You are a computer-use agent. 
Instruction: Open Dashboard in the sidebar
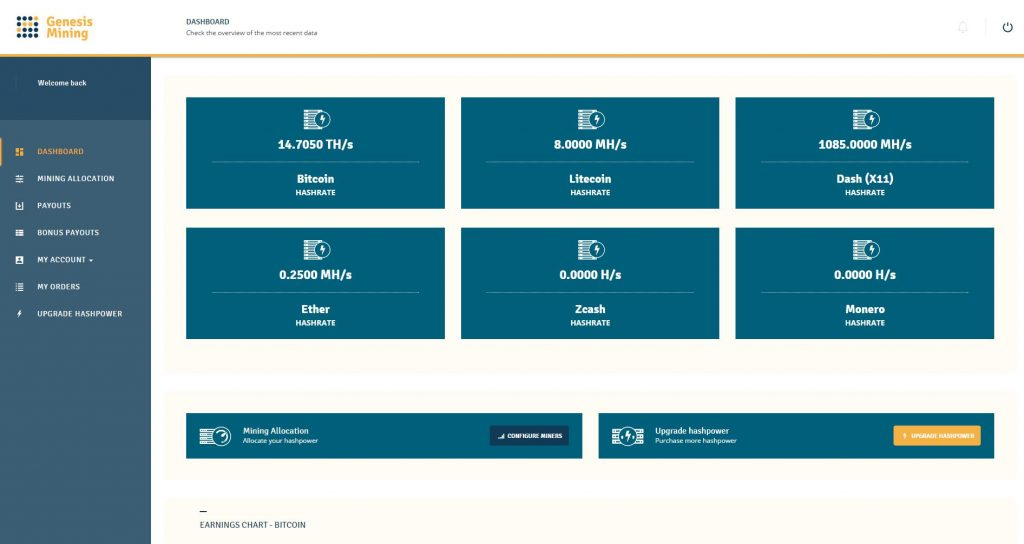(x=60, y=152)
